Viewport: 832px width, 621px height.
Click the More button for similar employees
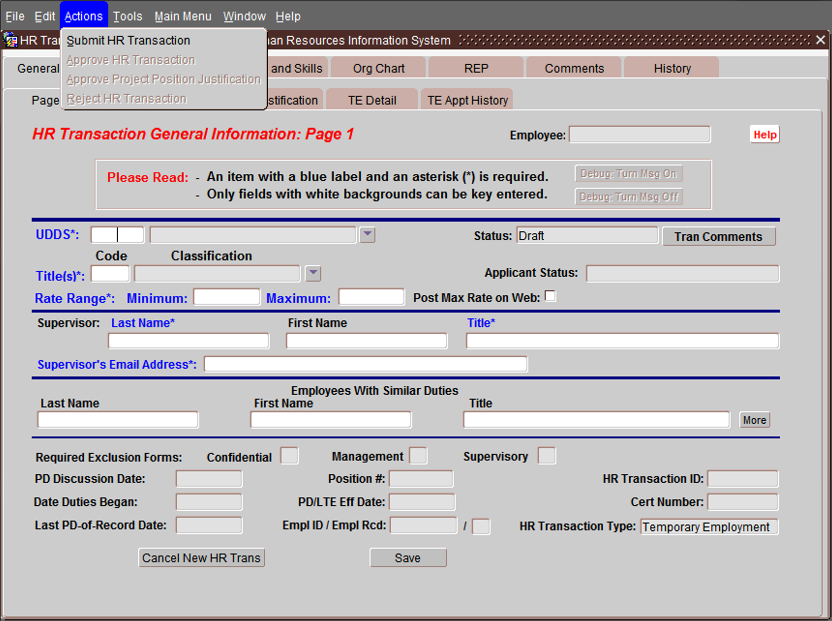754,420
